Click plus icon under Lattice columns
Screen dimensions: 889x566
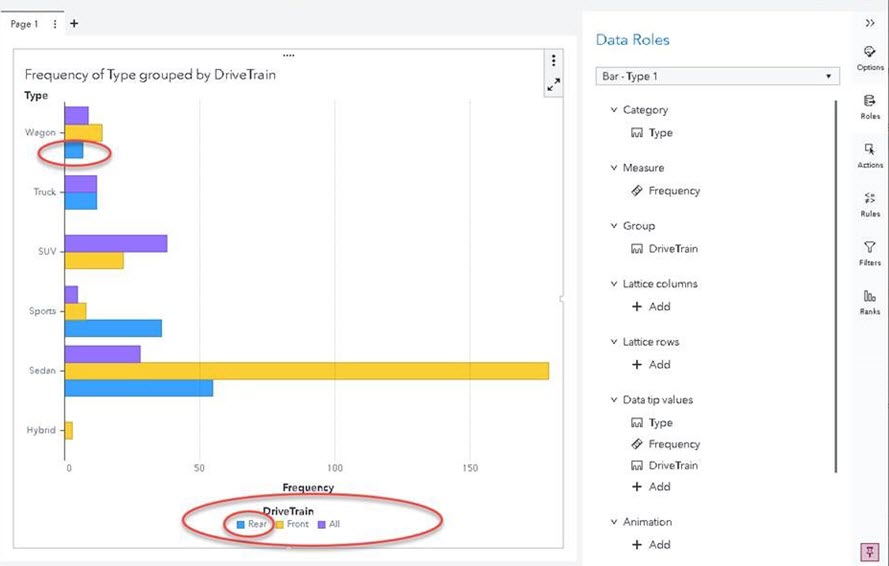click(637, 306)
